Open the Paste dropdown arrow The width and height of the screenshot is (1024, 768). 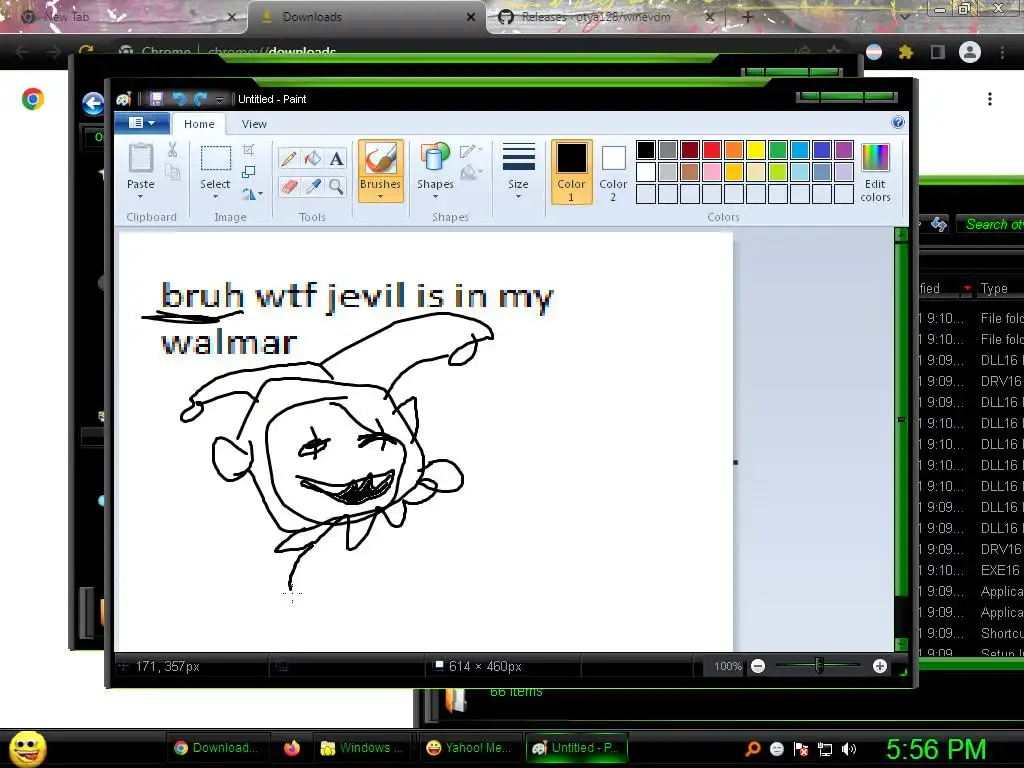140,196
